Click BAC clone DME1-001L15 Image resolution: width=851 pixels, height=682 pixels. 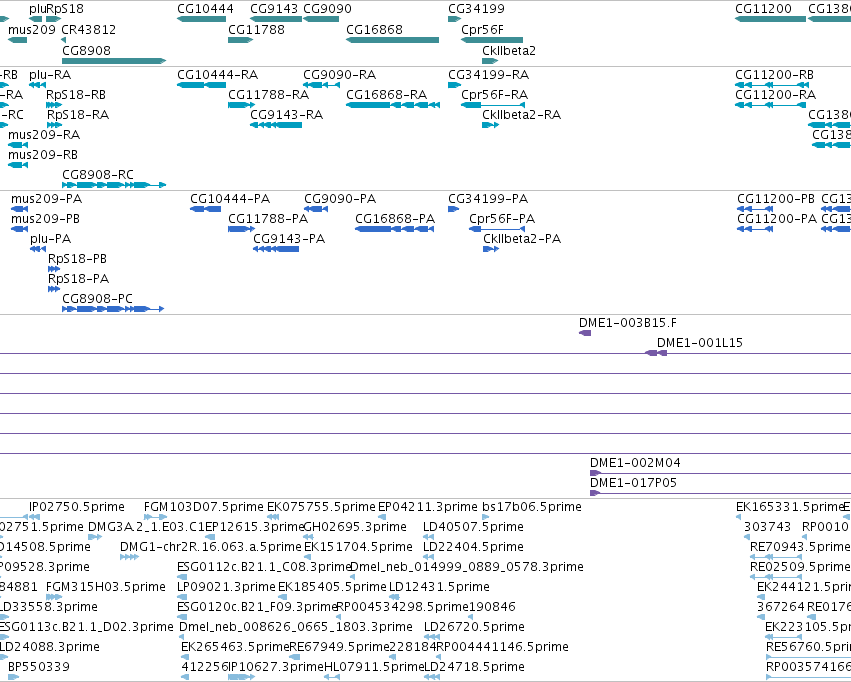pos(700,343)
